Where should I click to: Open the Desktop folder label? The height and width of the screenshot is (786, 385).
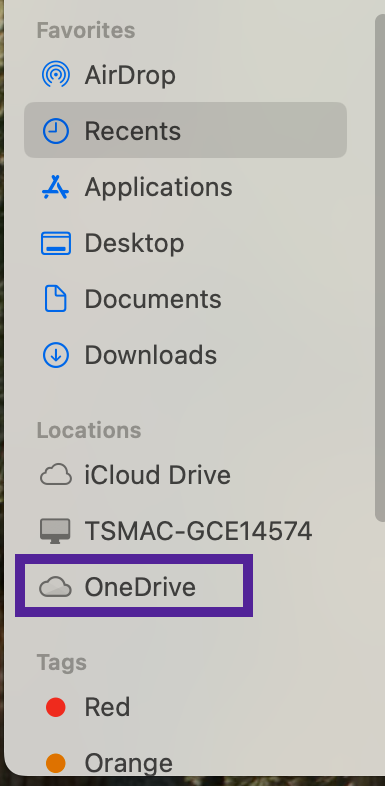pyautogui.click(x=134, y=243)
